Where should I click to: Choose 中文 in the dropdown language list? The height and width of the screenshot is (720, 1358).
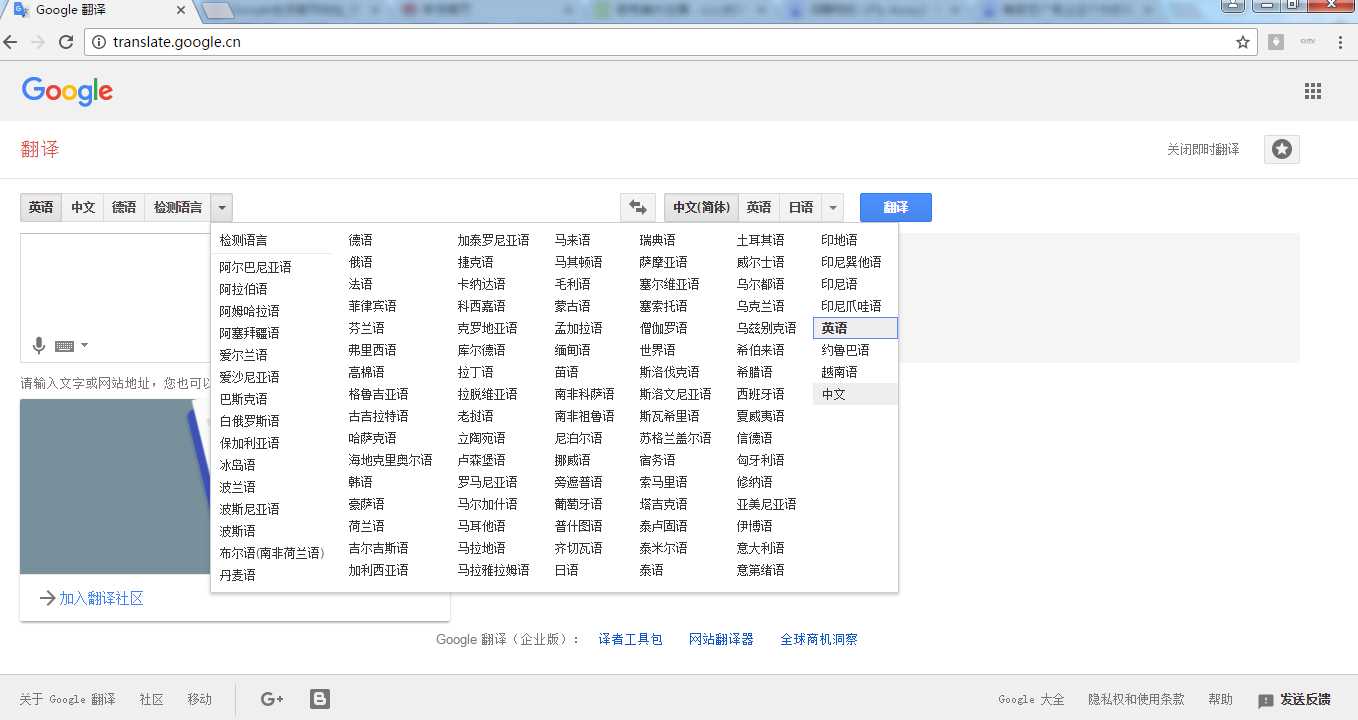[x=855, y=394]
